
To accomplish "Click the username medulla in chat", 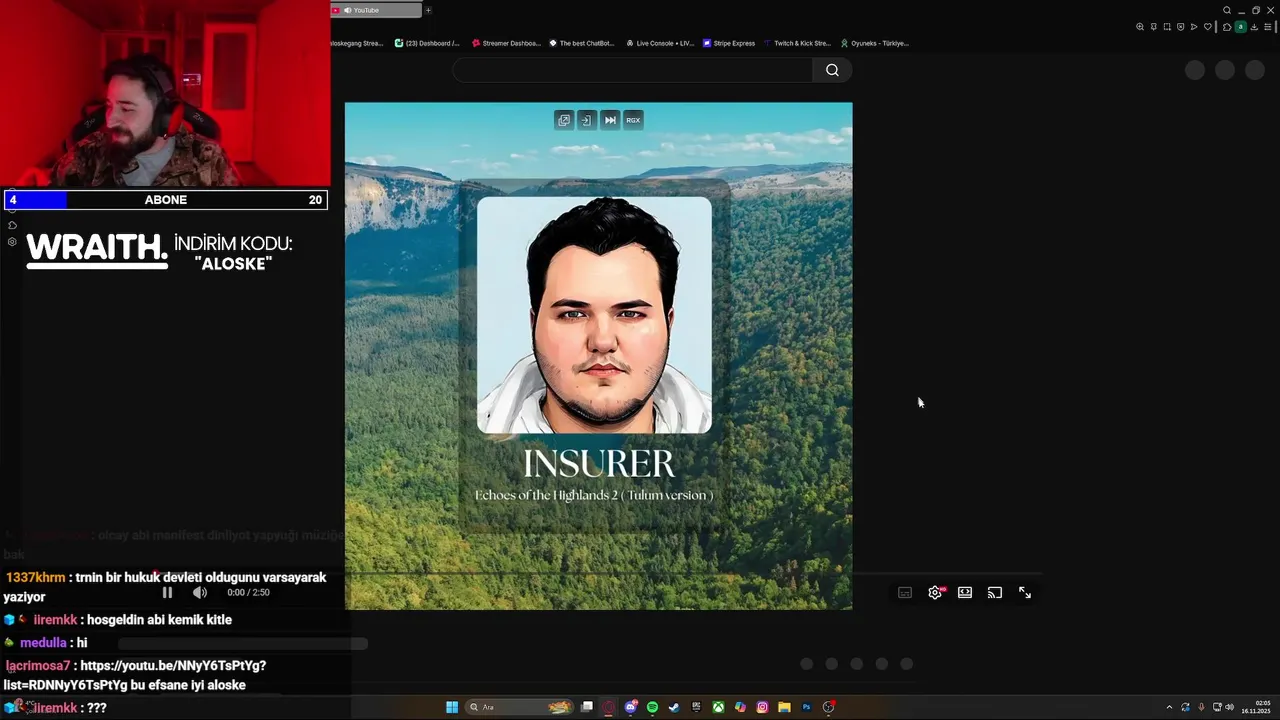I will pos(43,643).
